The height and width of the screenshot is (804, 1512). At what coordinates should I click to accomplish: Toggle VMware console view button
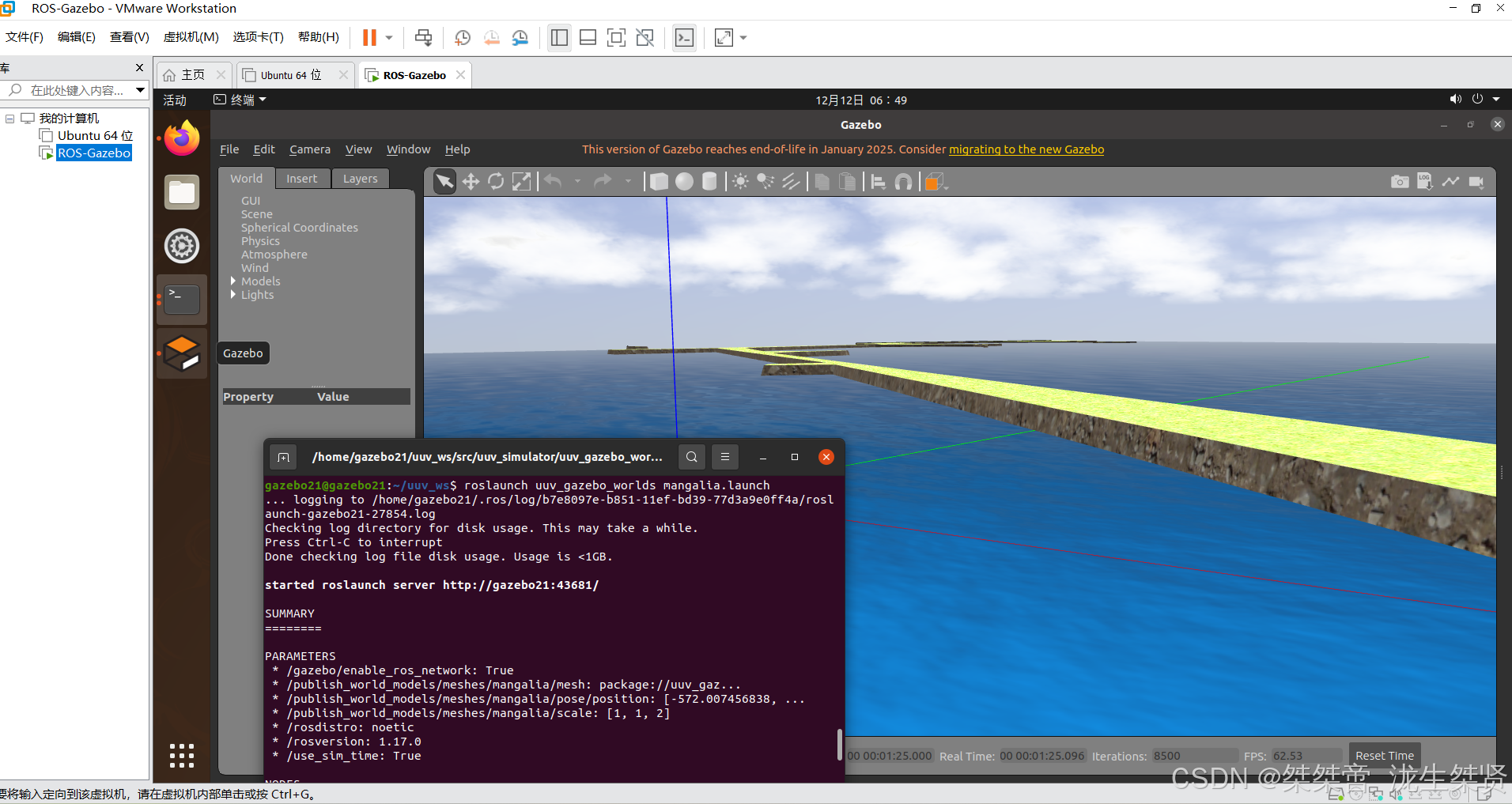[684, 37]
